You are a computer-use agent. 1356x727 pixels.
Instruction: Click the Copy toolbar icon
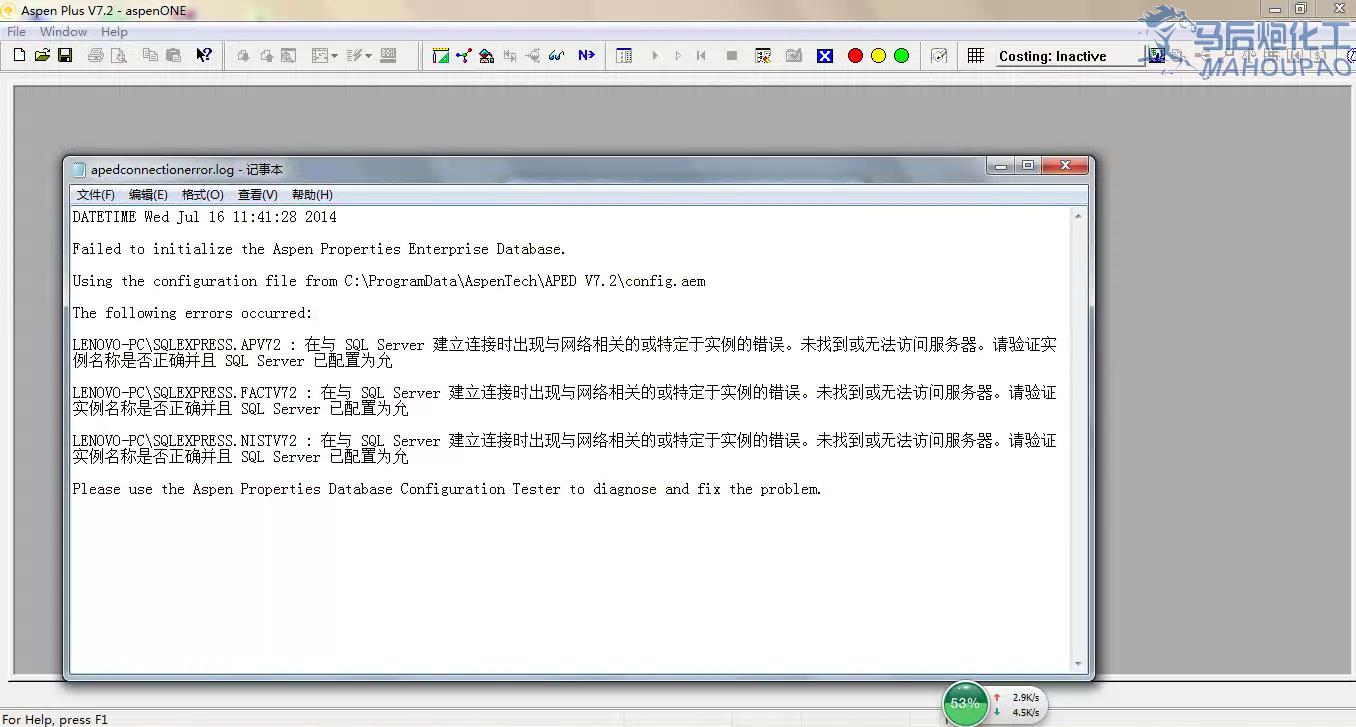coord(150,56)
